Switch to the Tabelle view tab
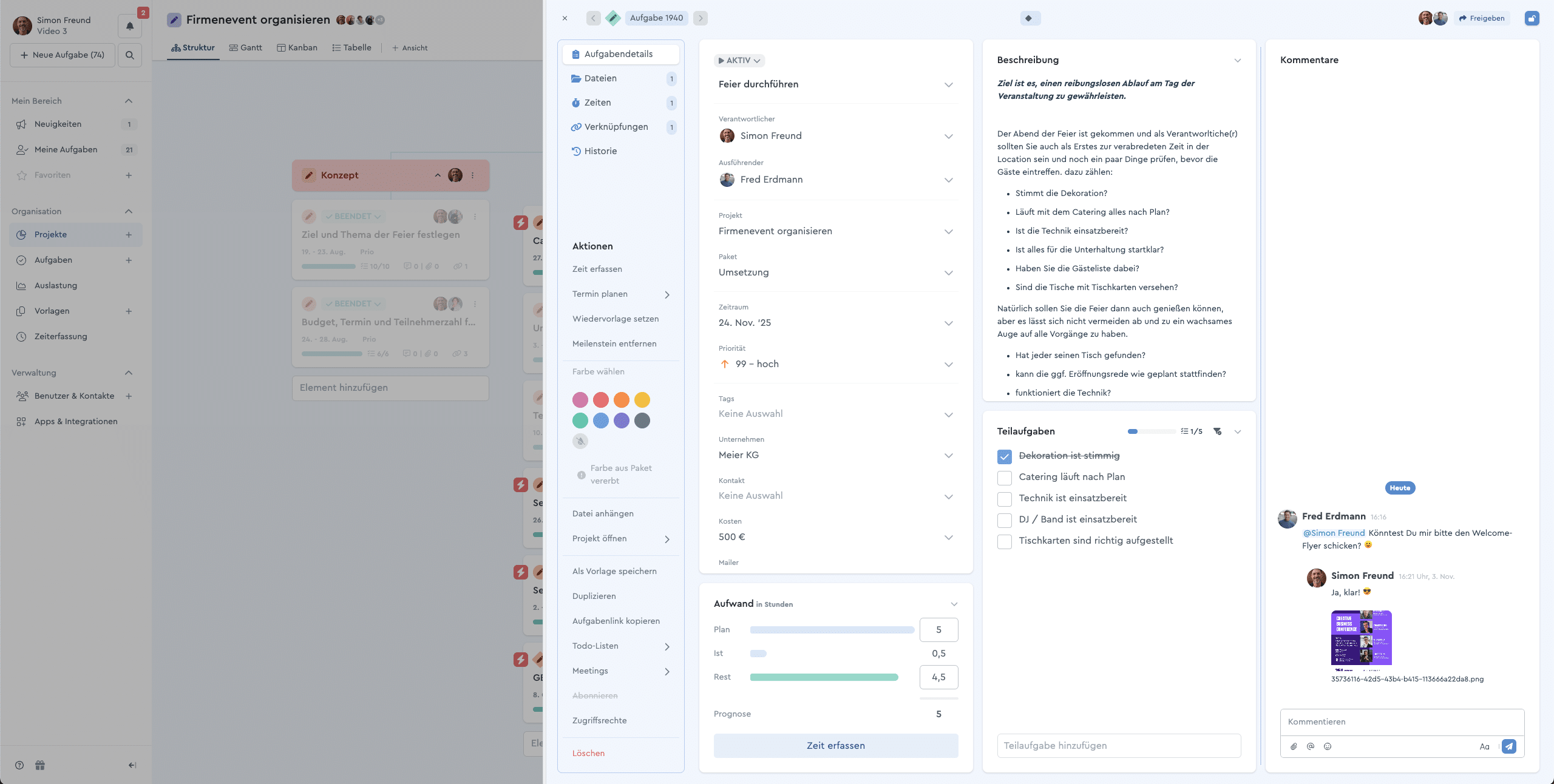1554x784 pixels. (x=353, y=47)
